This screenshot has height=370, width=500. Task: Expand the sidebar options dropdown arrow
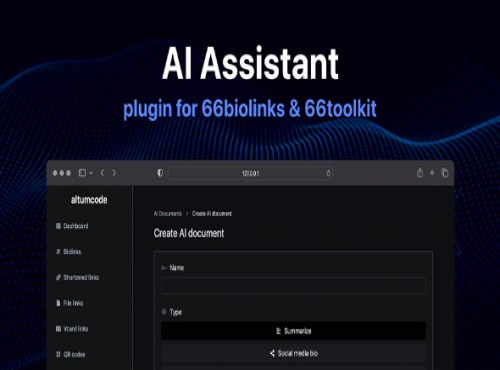tap(91, 173)
